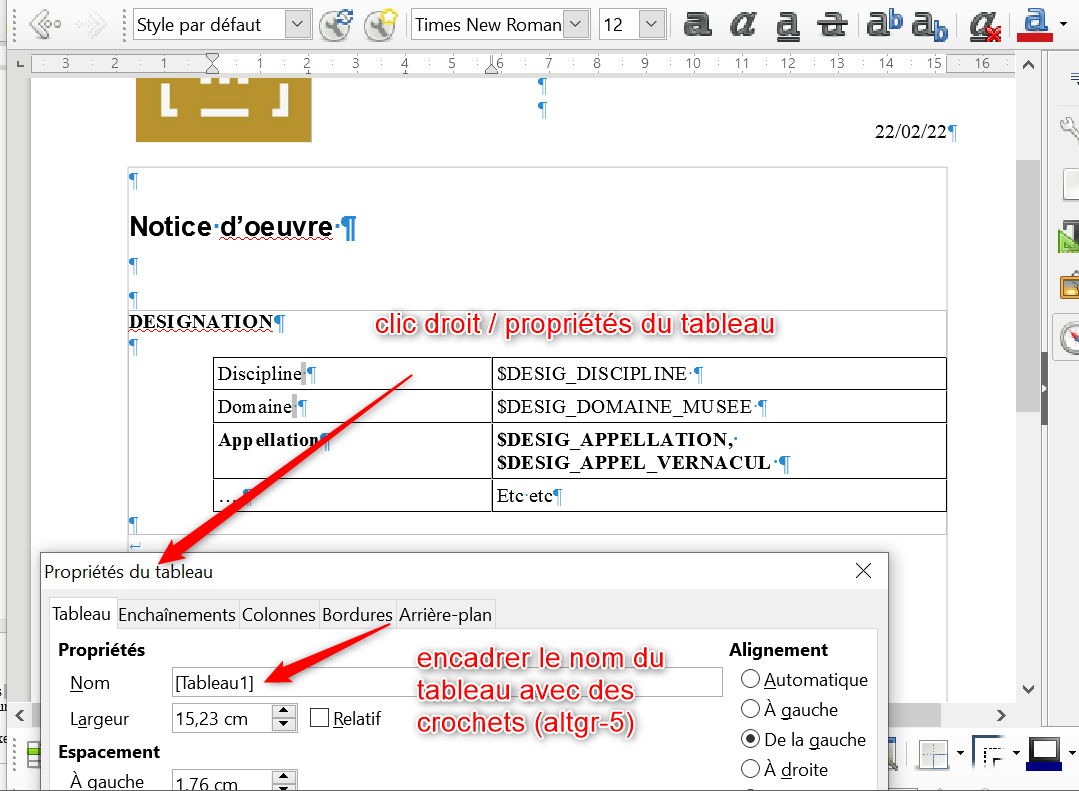Viewport: 1079px width, 791px height.
Task: Increase Largeur with the up stepper
Action: 284,711
